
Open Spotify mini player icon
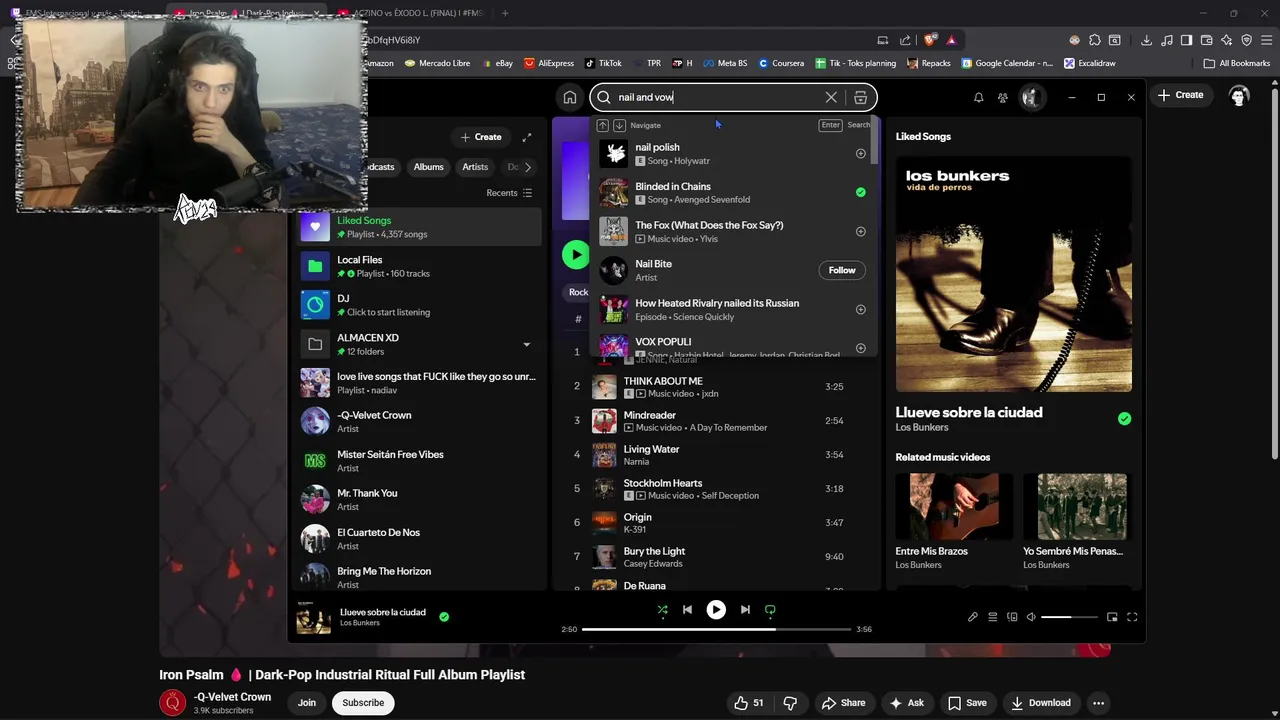(x=1112, y=617)
